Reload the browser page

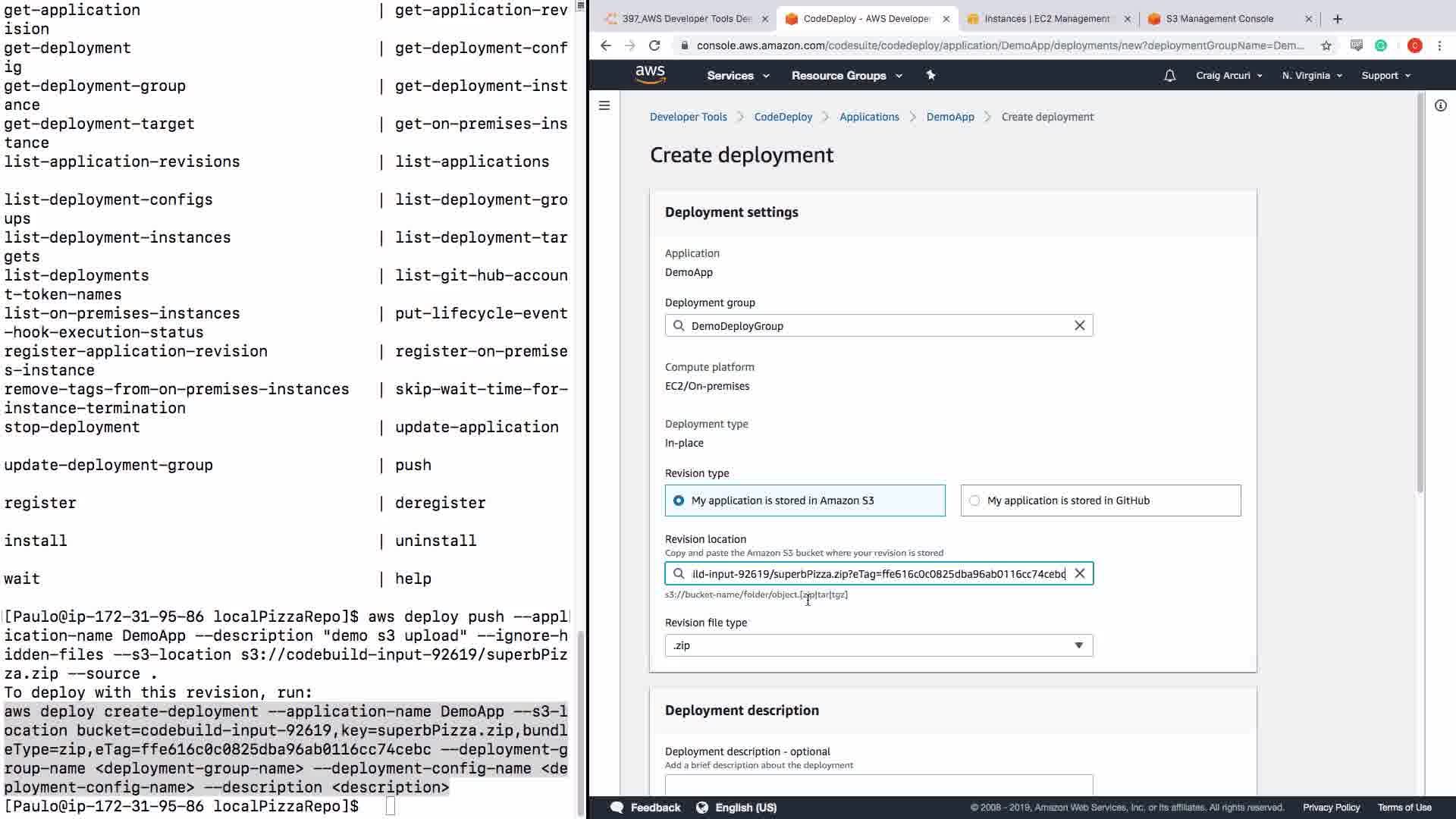654,45
